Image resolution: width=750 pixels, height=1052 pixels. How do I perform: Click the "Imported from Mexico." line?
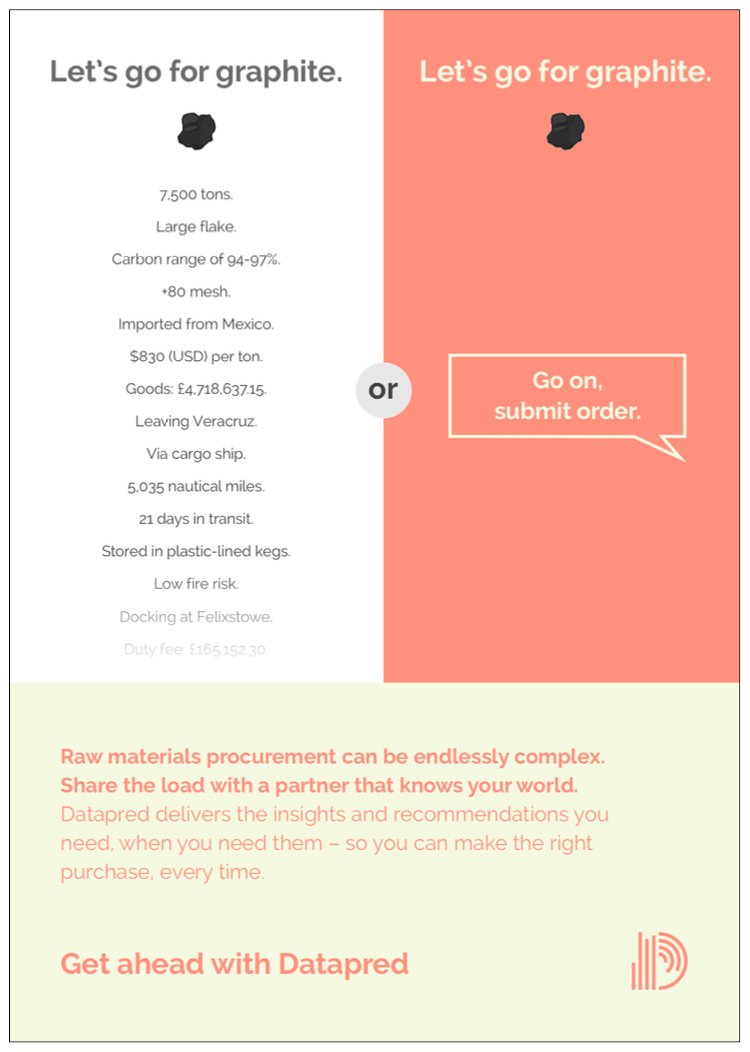tap(196, 324)
